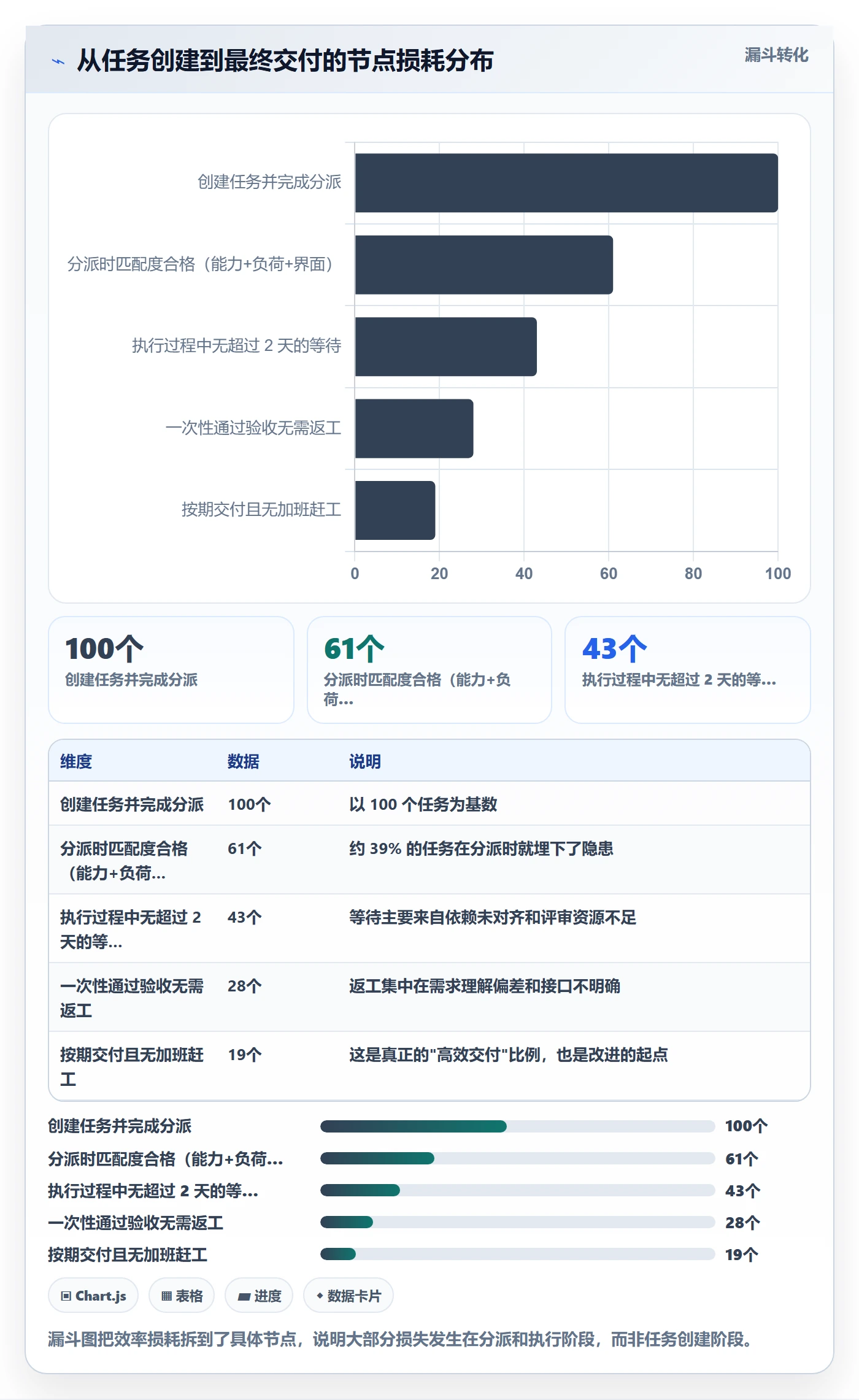Click the title 从任务创建到最终交付的节点损耗分布
The image size is (859, 1400).
pyautogui.click(x=285, y=61)
